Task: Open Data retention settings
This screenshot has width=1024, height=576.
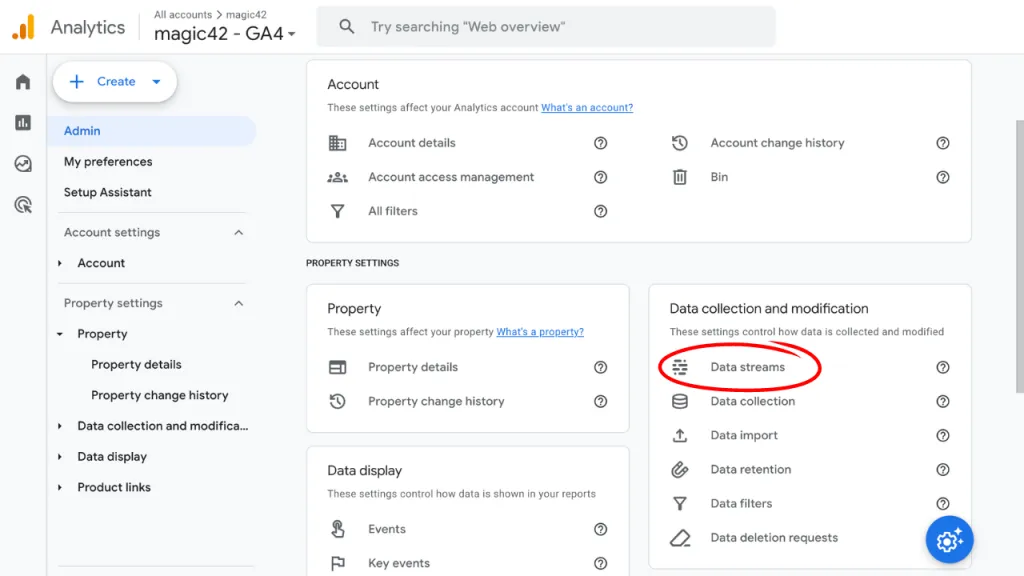Action: (x=750, y=470)
